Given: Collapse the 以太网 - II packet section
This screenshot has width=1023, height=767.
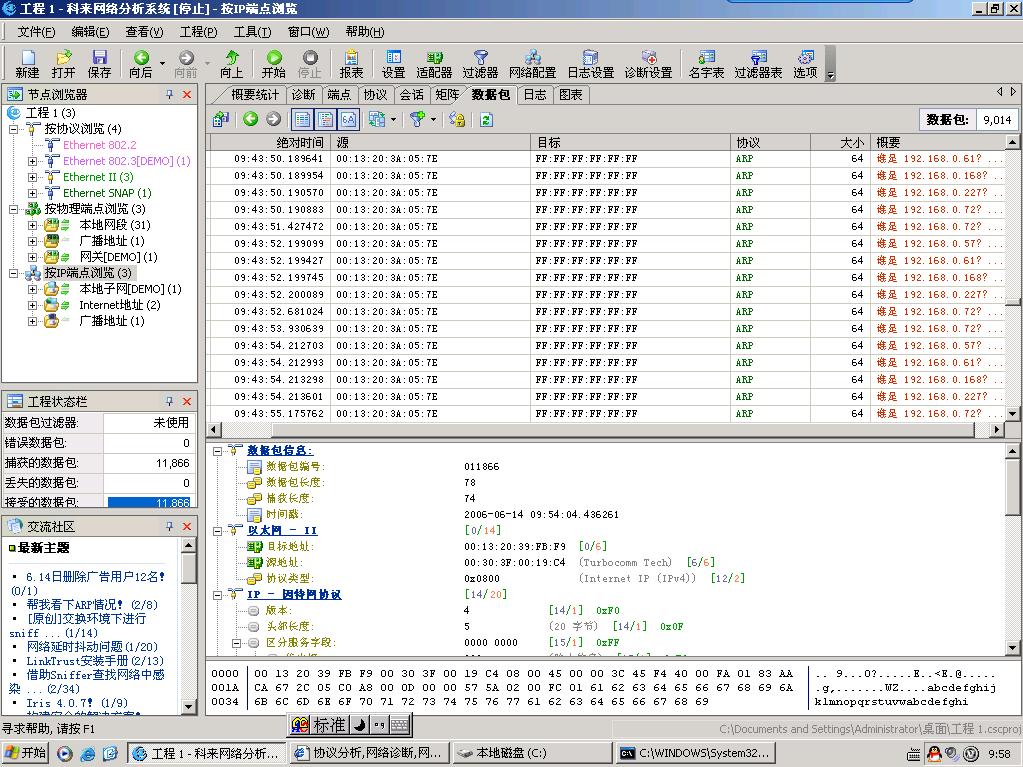Looking at the screenshot, I should (219, 531).
